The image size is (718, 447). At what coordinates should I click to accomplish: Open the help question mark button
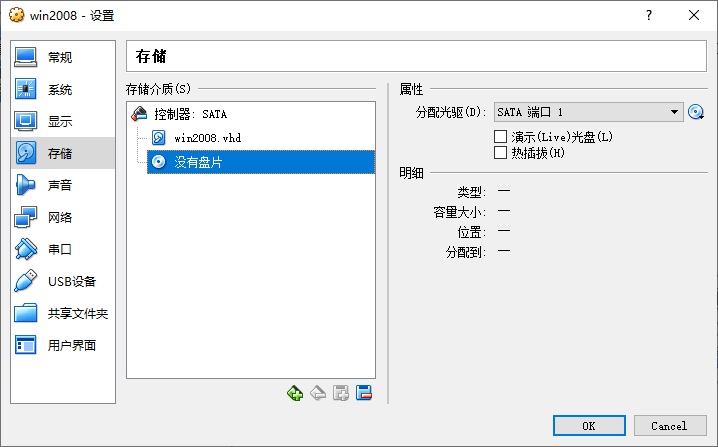point(649,16)
